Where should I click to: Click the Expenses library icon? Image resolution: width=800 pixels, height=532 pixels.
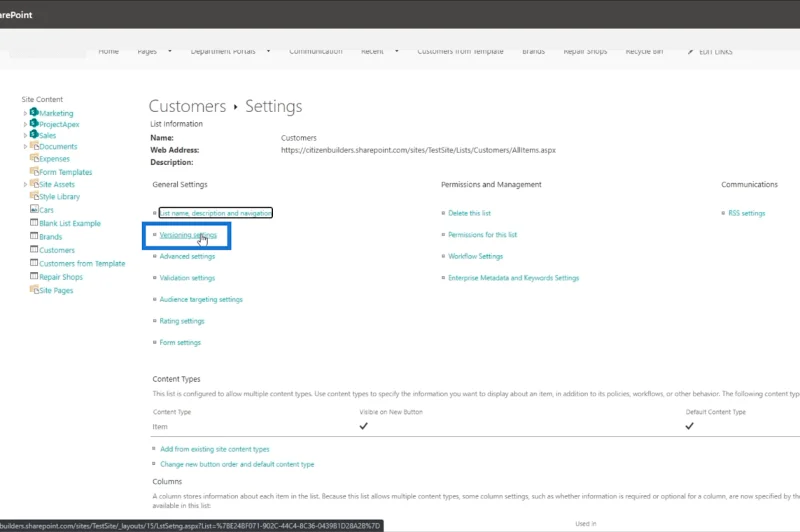(x=34, y=158)
